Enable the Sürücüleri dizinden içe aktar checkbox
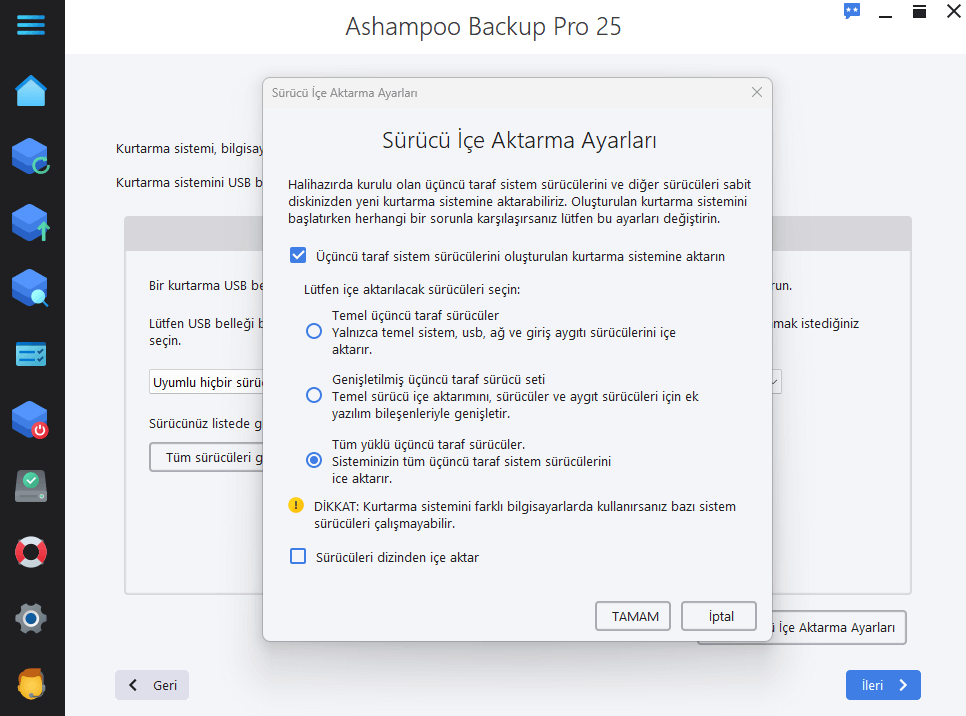The width and height of the screenshot is (966, 716). coord(298,556)
